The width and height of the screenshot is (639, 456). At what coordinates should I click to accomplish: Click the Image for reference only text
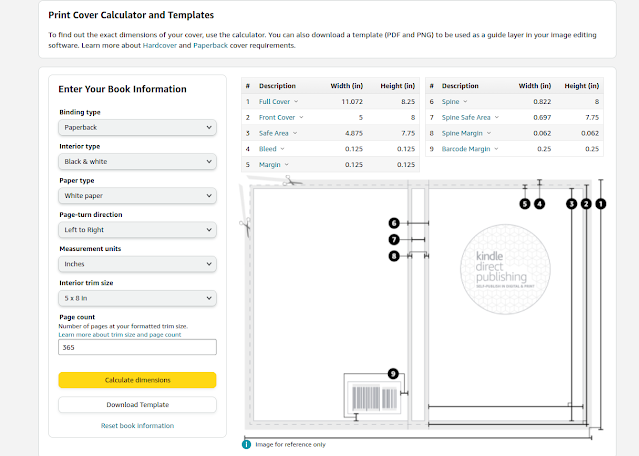[x=291, y=445]
